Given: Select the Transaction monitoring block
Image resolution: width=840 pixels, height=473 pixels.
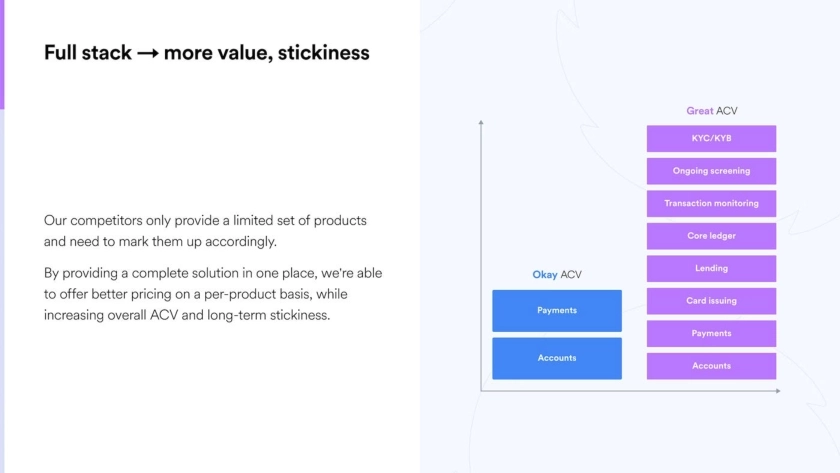Looking at the screenshot, I should tap(711, 203).
